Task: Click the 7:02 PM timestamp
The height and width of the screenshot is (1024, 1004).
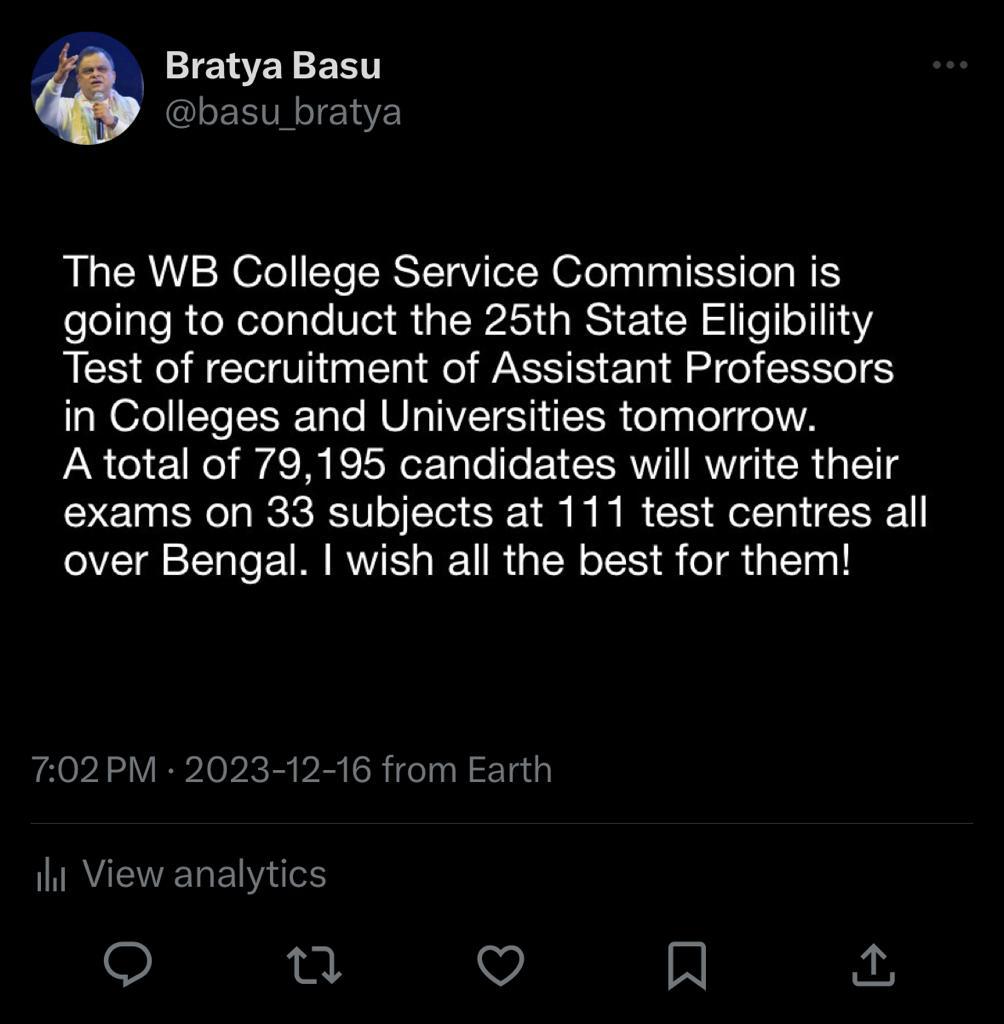Action: click(94, 770)
